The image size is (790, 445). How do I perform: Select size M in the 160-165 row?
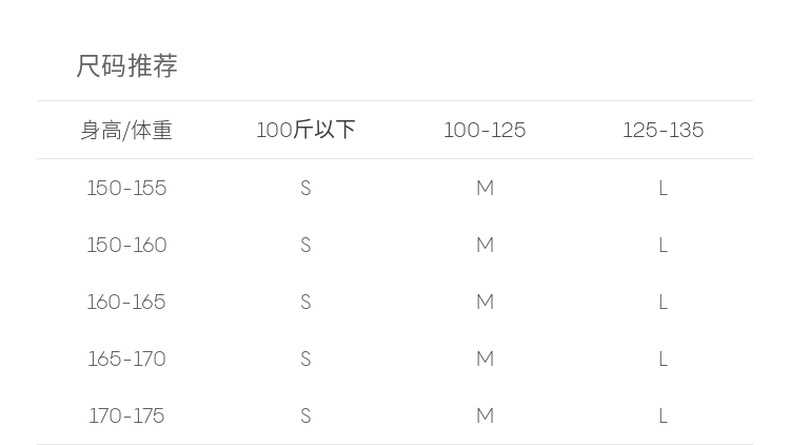tap(485, 302)
